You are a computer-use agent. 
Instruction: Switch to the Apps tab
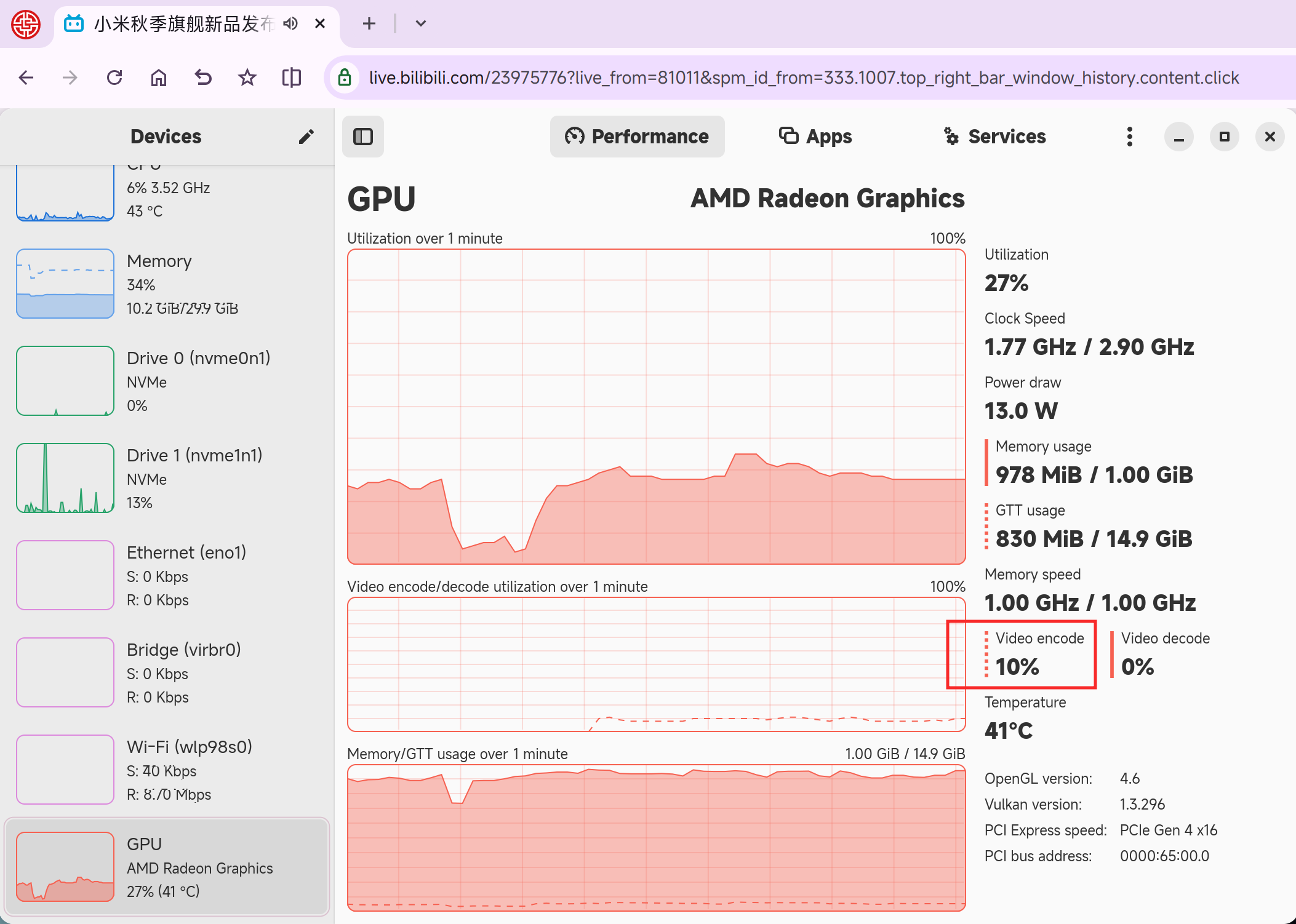pos(815,137)
